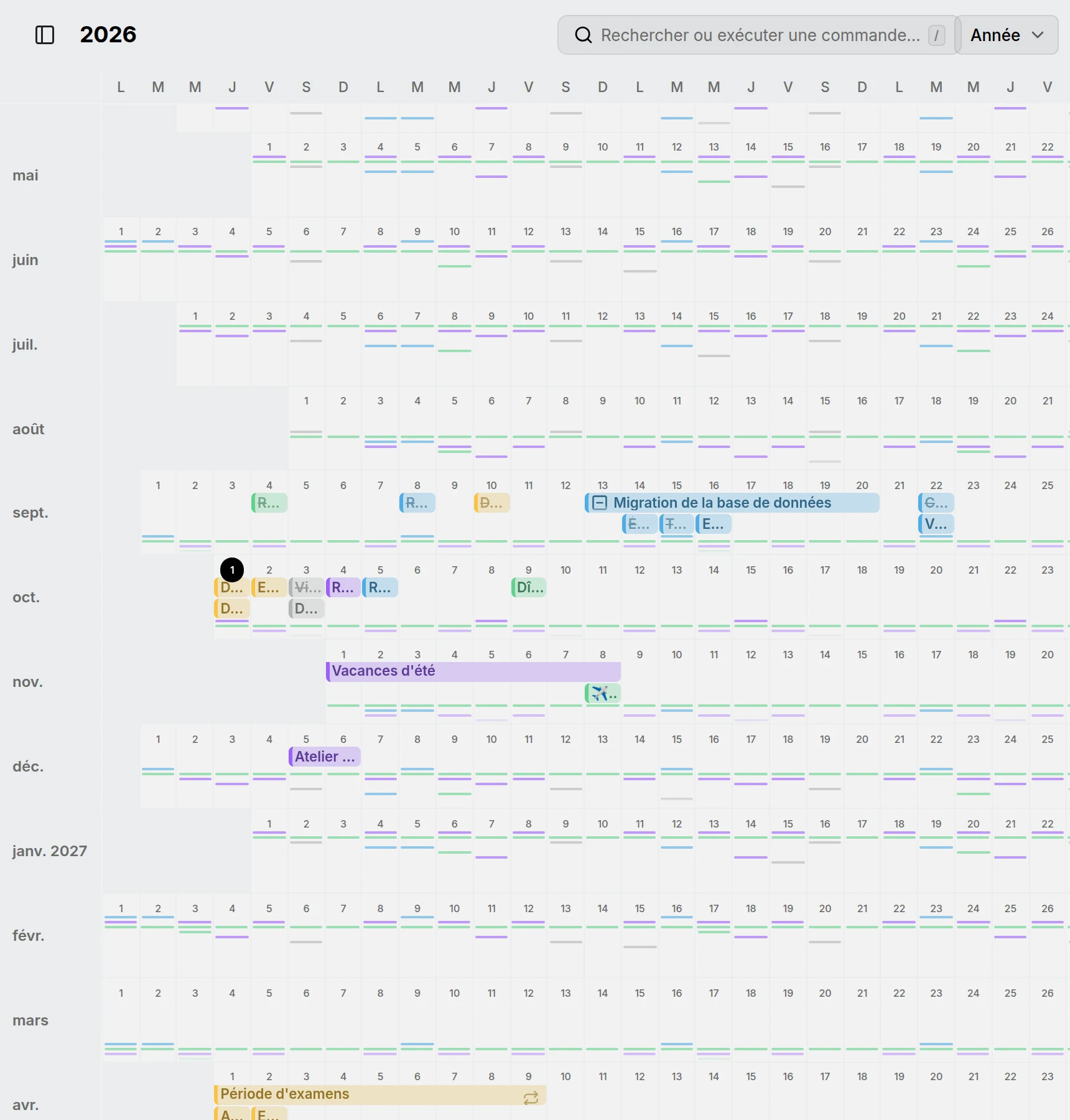The height and width of the screenshot is (1120, 1070).
Task: Open the airplane event on November 8
Action: 603,693
